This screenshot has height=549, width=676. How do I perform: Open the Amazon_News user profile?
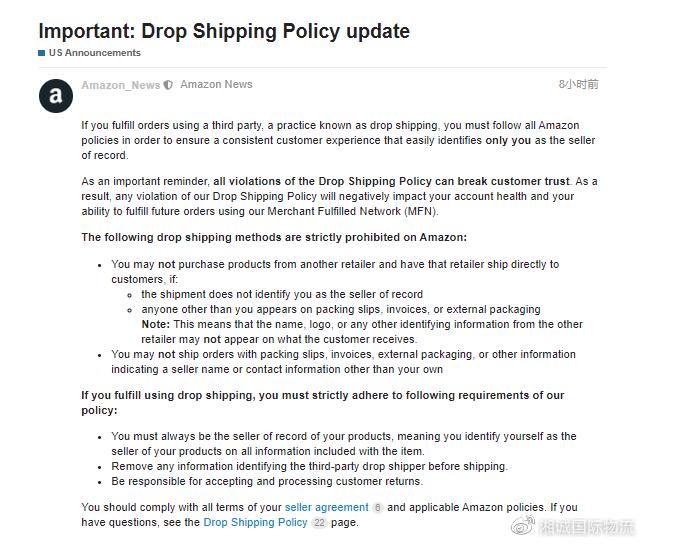120,85
